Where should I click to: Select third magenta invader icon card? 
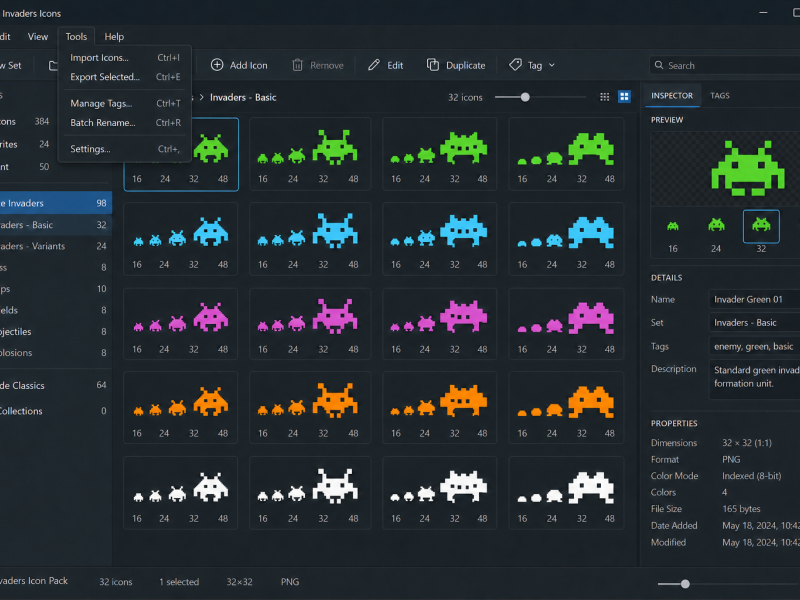[439, 324]
